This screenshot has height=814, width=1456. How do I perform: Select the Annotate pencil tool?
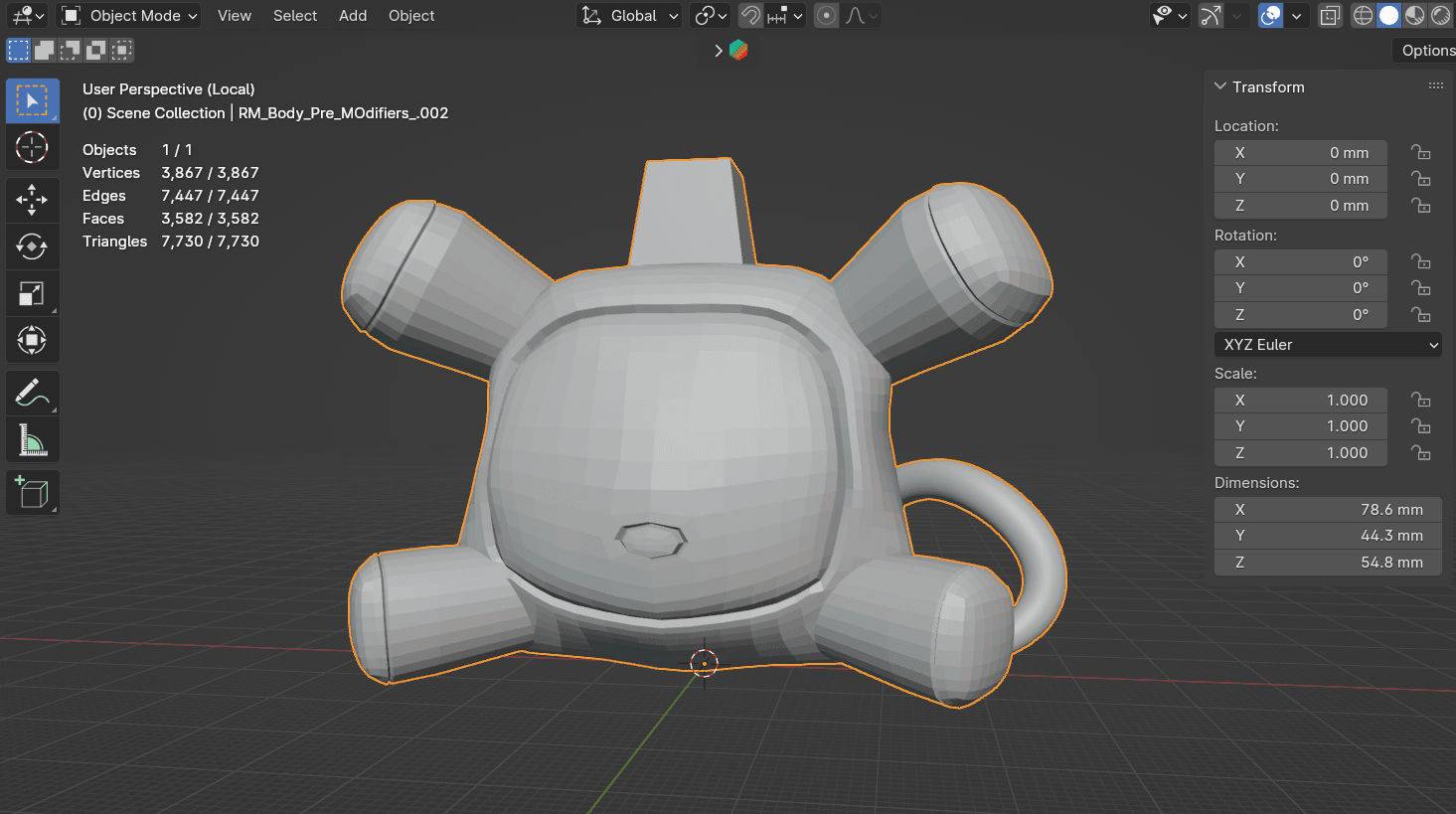click(x=32, y=394)
